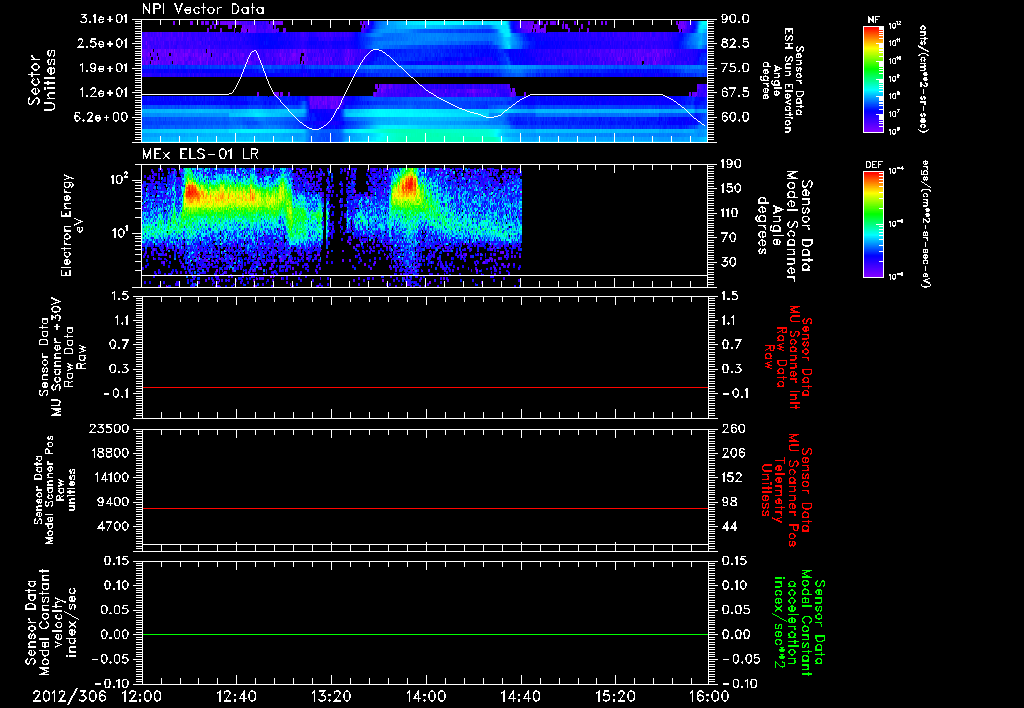Click the 75.0 sun elevation tick label
1024x708 pixels.
pyautogui.click(x=735, y=68)
